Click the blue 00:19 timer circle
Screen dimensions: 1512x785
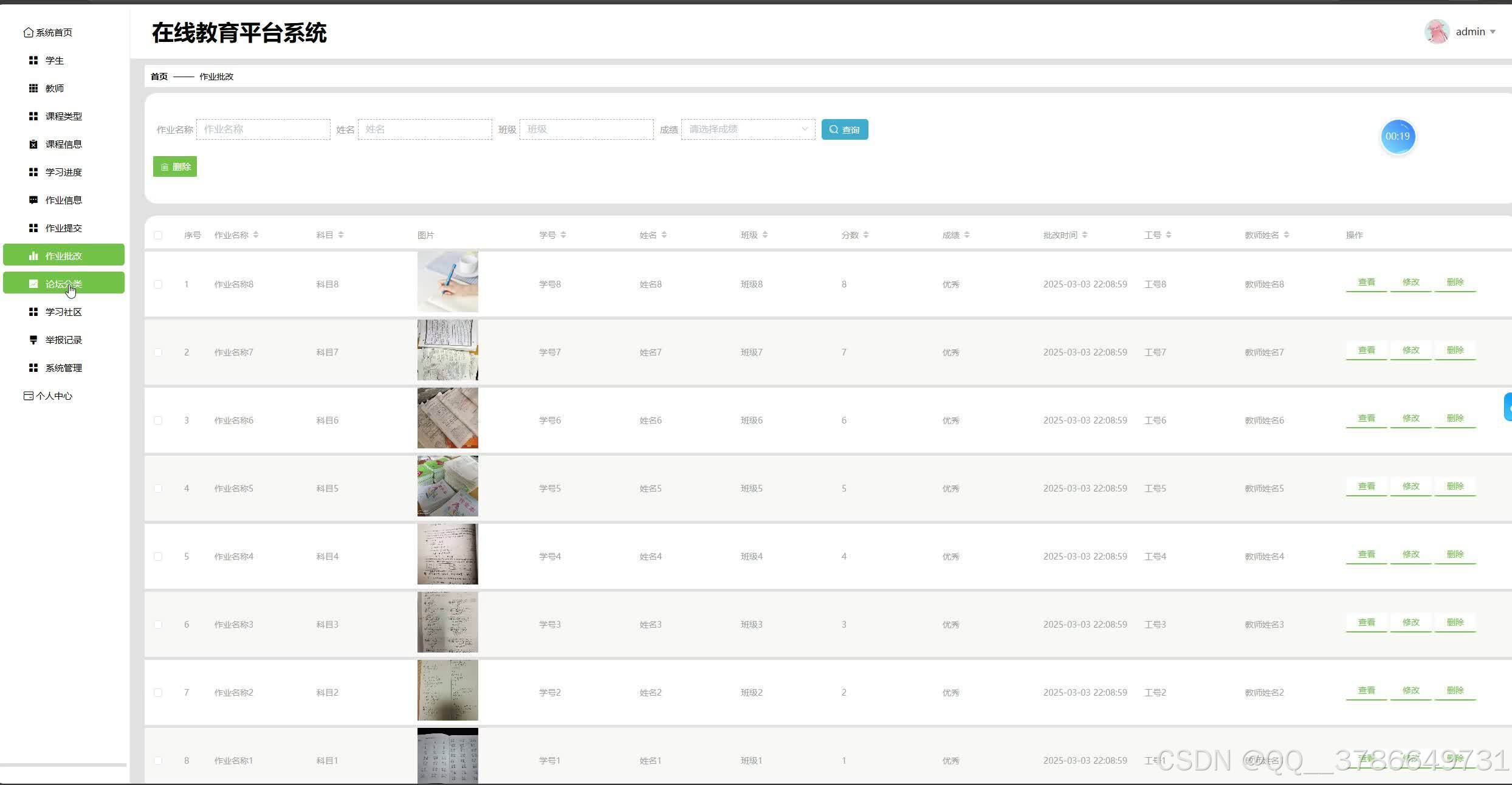point(1397,136)
